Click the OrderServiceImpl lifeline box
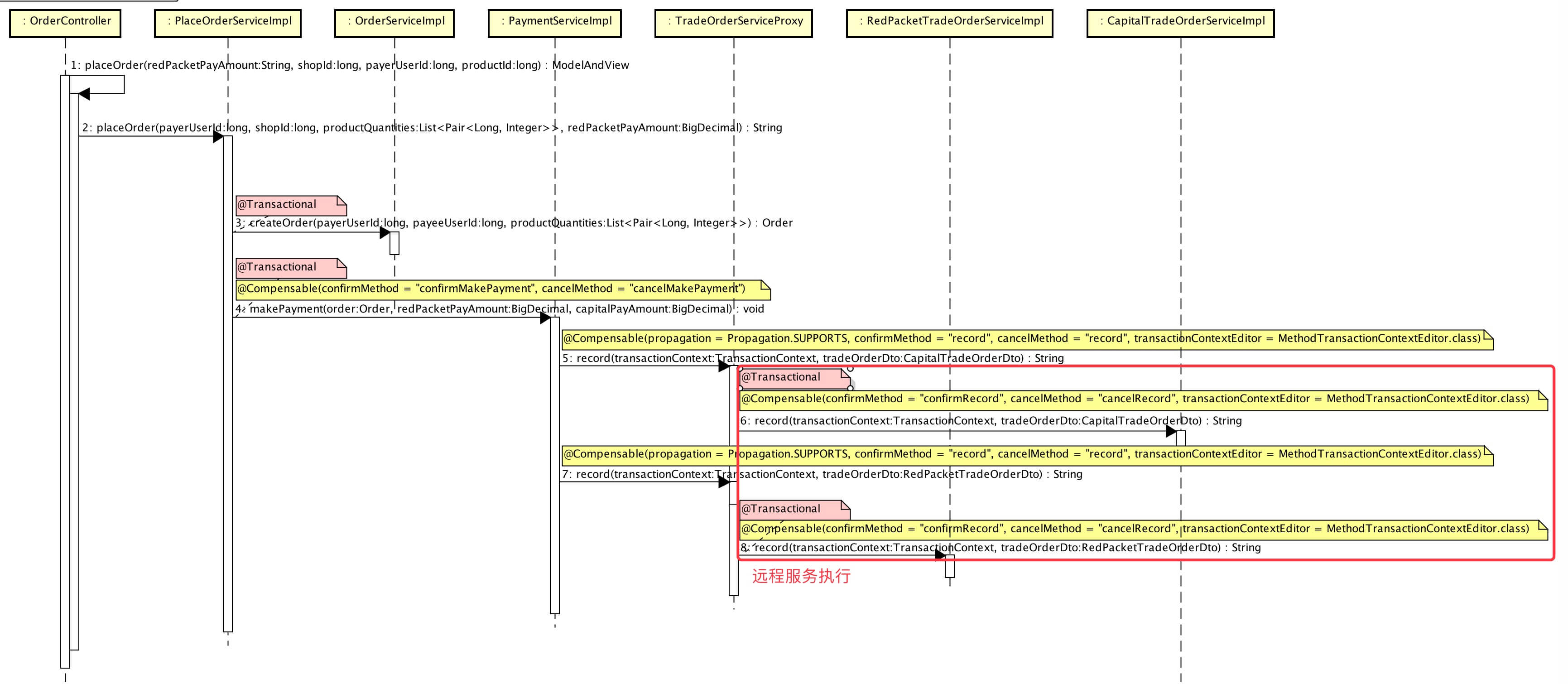 click(x=394, y=23)
